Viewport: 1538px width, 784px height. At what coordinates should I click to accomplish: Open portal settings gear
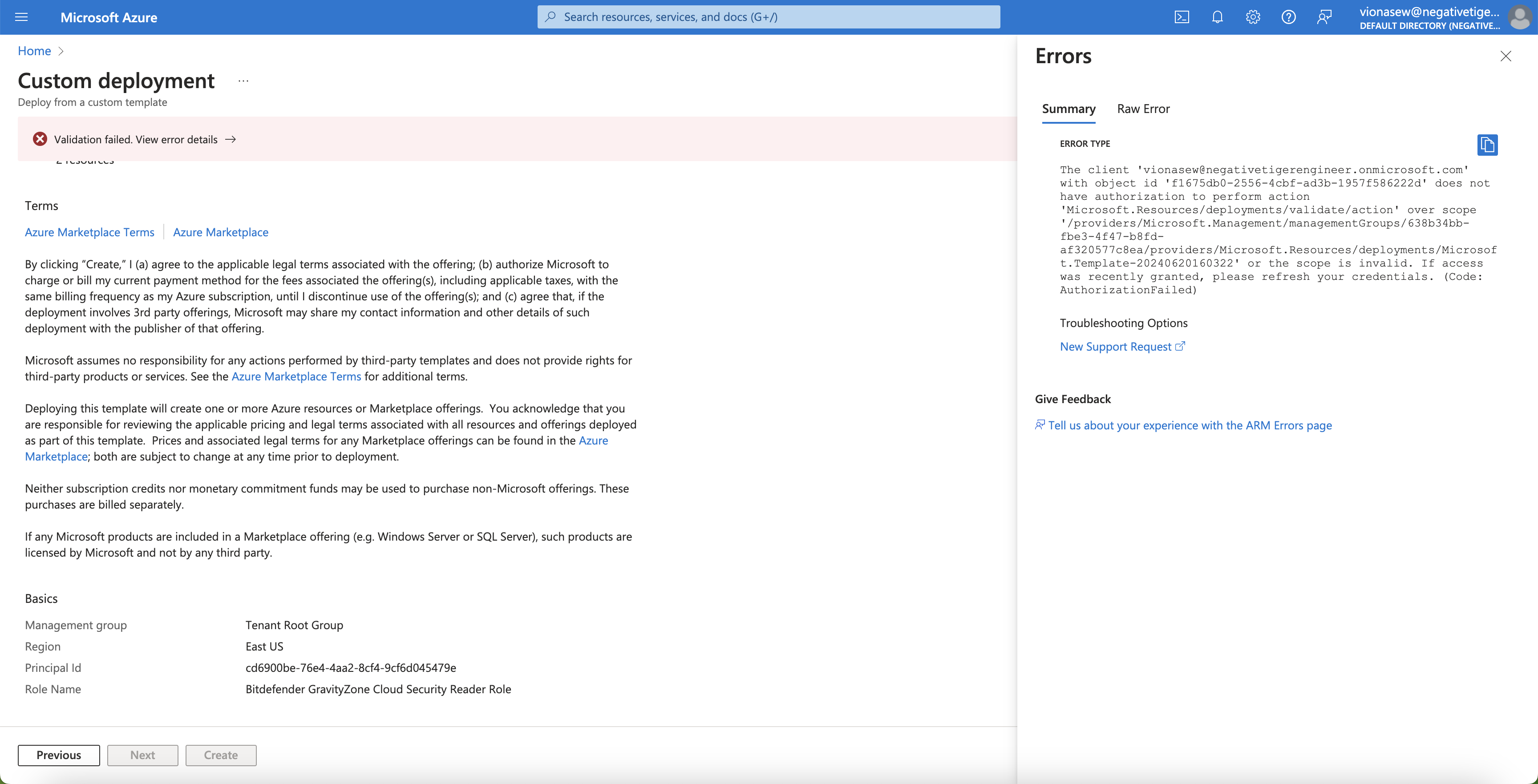coord(1253,17)
